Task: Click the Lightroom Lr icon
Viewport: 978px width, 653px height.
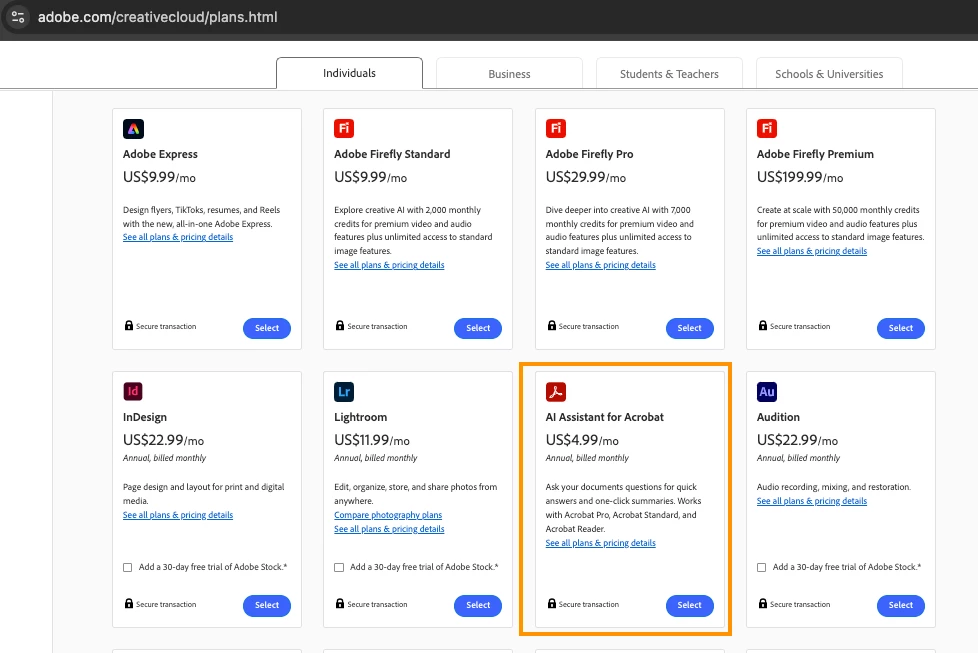Action: point(344,392)
